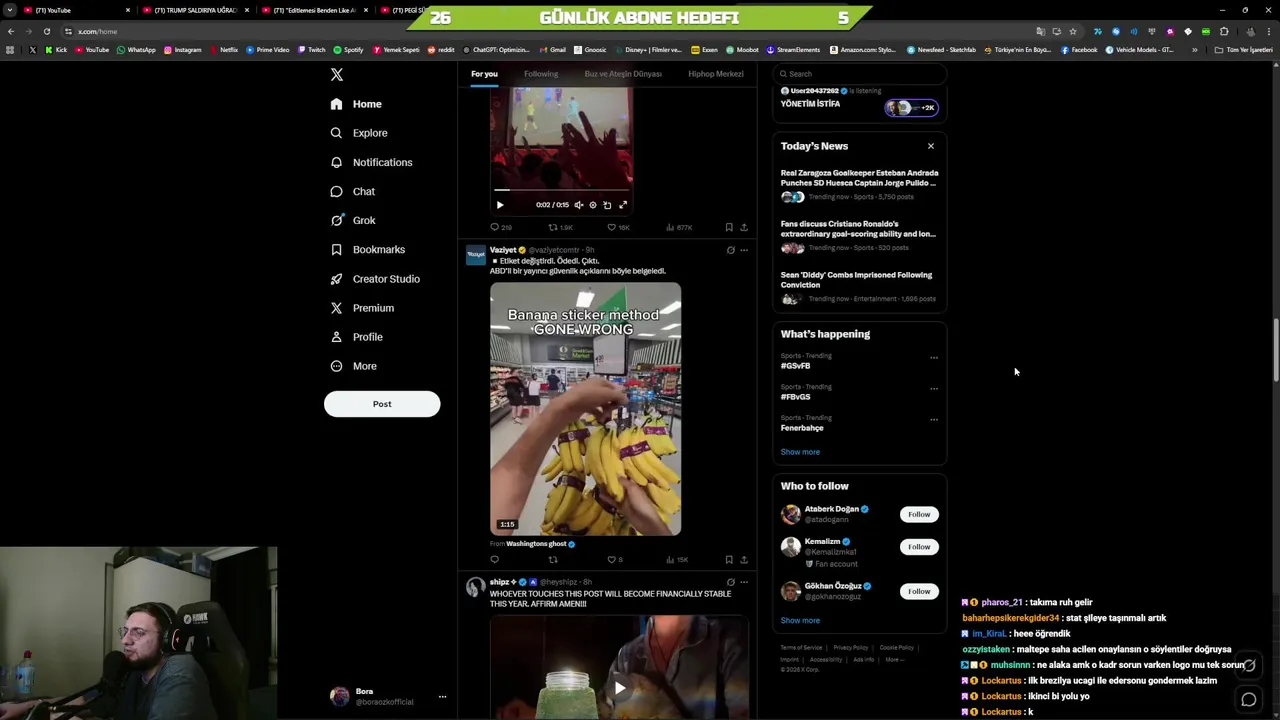Share the football video post
The width and height of the screenshot is (1280, 720).
[743, 227]
